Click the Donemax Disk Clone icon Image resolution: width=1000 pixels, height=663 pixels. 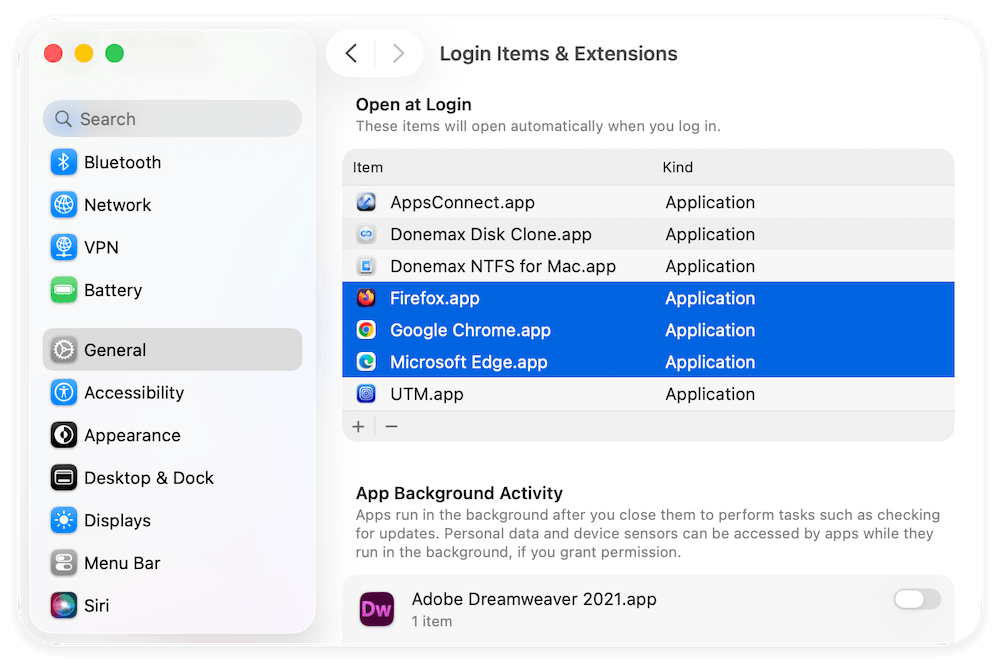coord(366,234)
